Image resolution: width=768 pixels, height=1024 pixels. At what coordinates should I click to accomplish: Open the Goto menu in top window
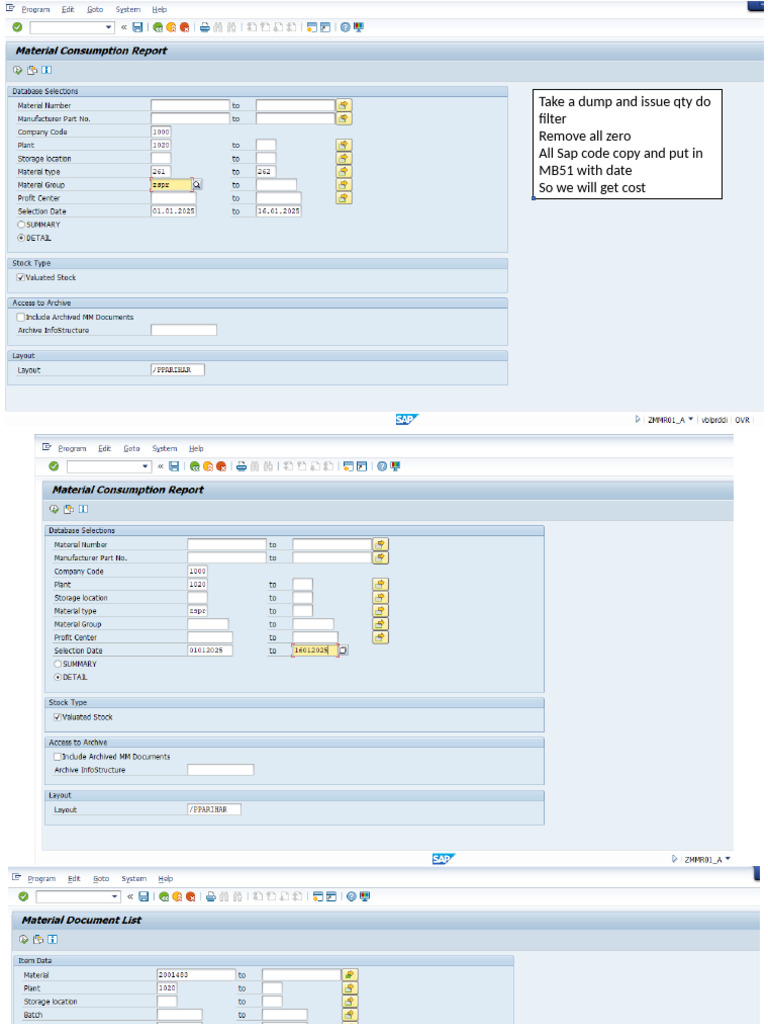coord(95,10)
